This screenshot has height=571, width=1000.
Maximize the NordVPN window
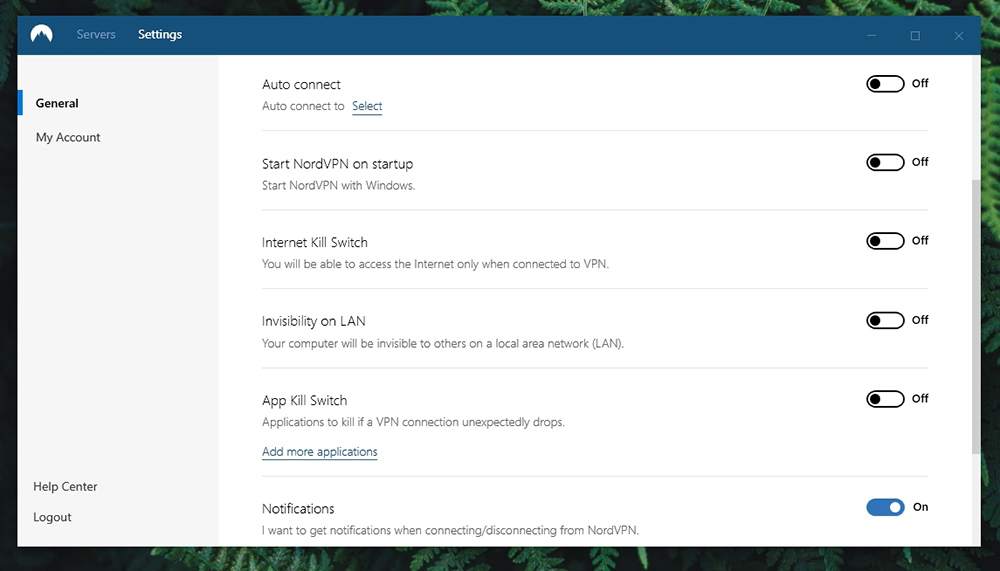(915, 36)
